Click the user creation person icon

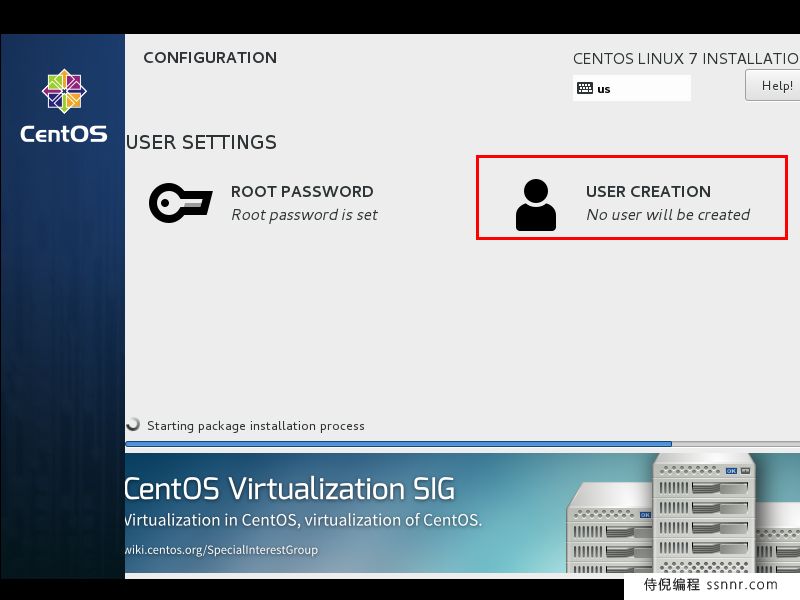click(x=536, y=205)
